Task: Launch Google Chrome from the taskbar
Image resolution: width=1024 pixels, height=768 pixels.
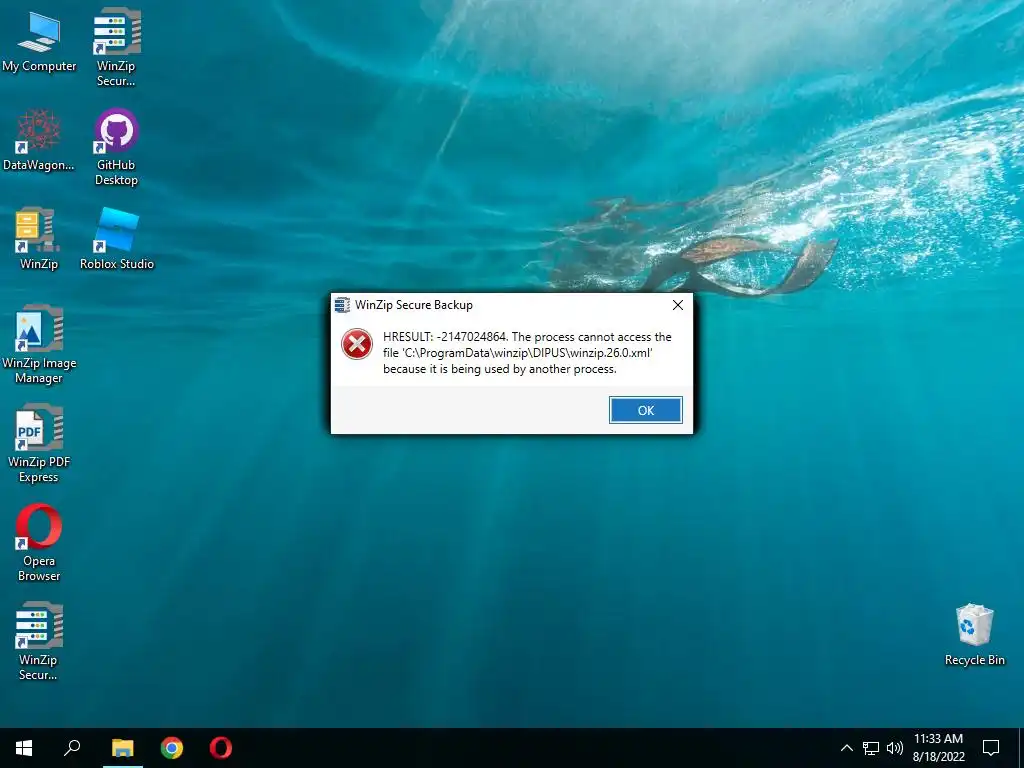Action: pyautogui.click(x=172, y=748)
